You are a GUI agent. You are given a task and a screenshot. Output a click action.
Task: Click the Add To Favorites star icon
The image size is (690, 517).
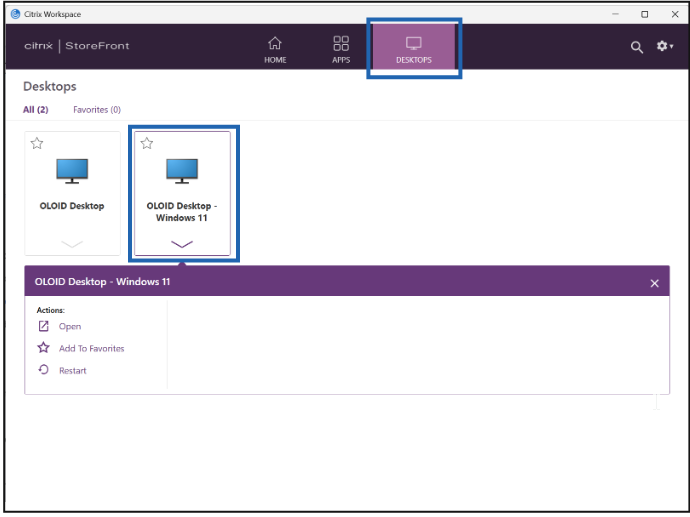[x=44, y=348]
